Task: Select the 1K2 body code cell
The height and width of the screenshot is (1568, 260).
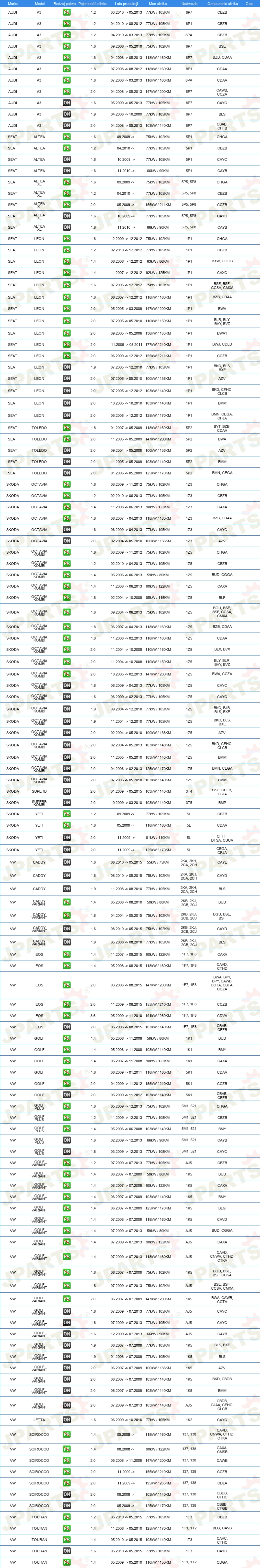Action: coord(189,1420)
